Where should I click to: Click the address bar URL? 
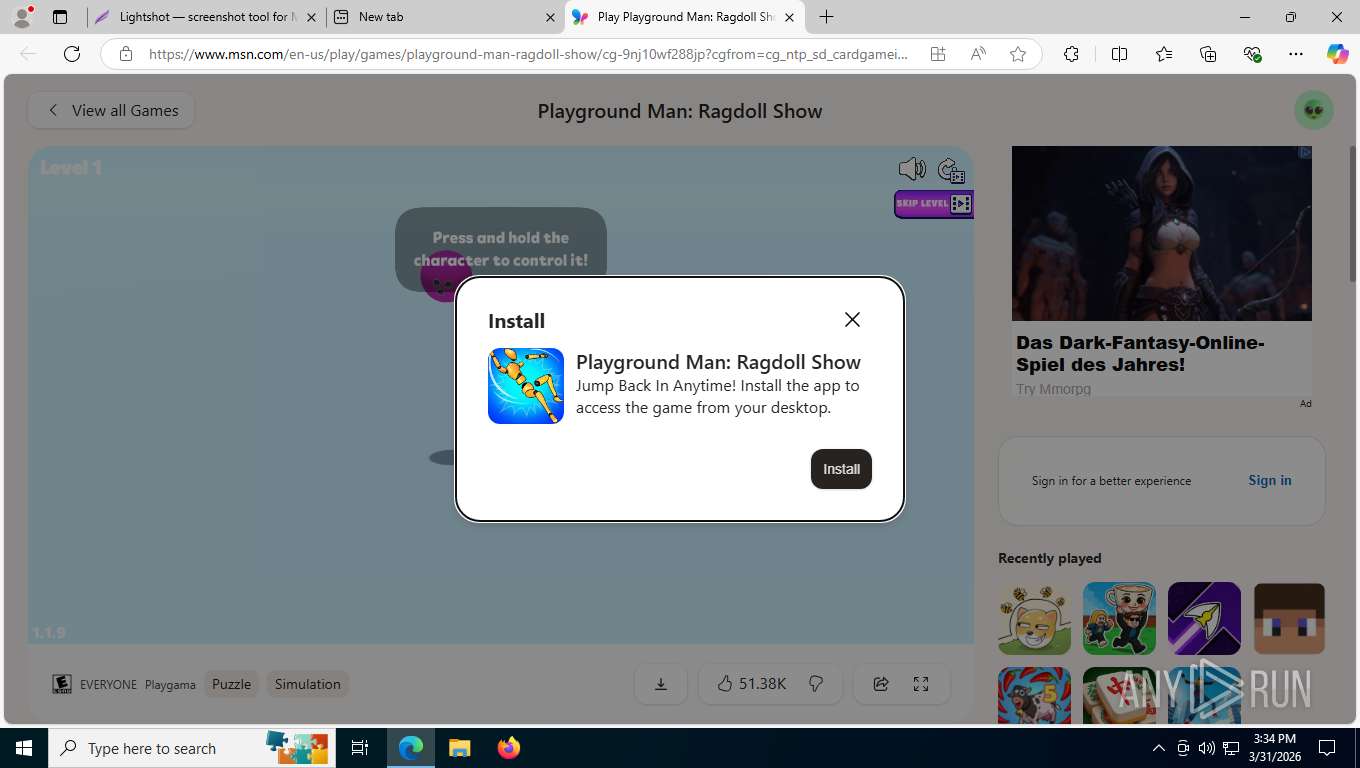pyautogui.click(x=528, y=54)
